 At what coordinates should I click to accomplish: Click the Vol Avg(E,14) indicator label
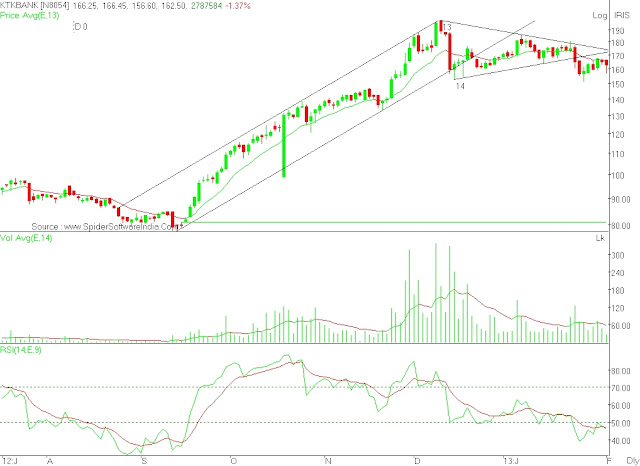(x=26, y=238)
